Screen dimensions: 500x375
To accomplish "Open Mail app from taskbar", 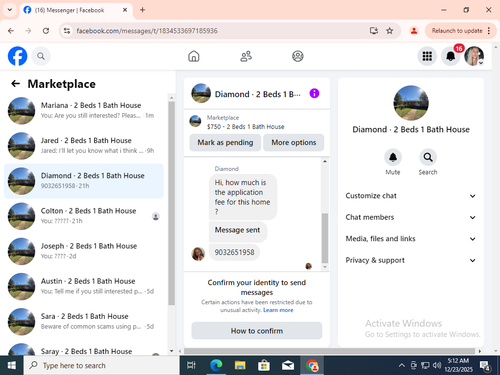I will pos(288,365).
